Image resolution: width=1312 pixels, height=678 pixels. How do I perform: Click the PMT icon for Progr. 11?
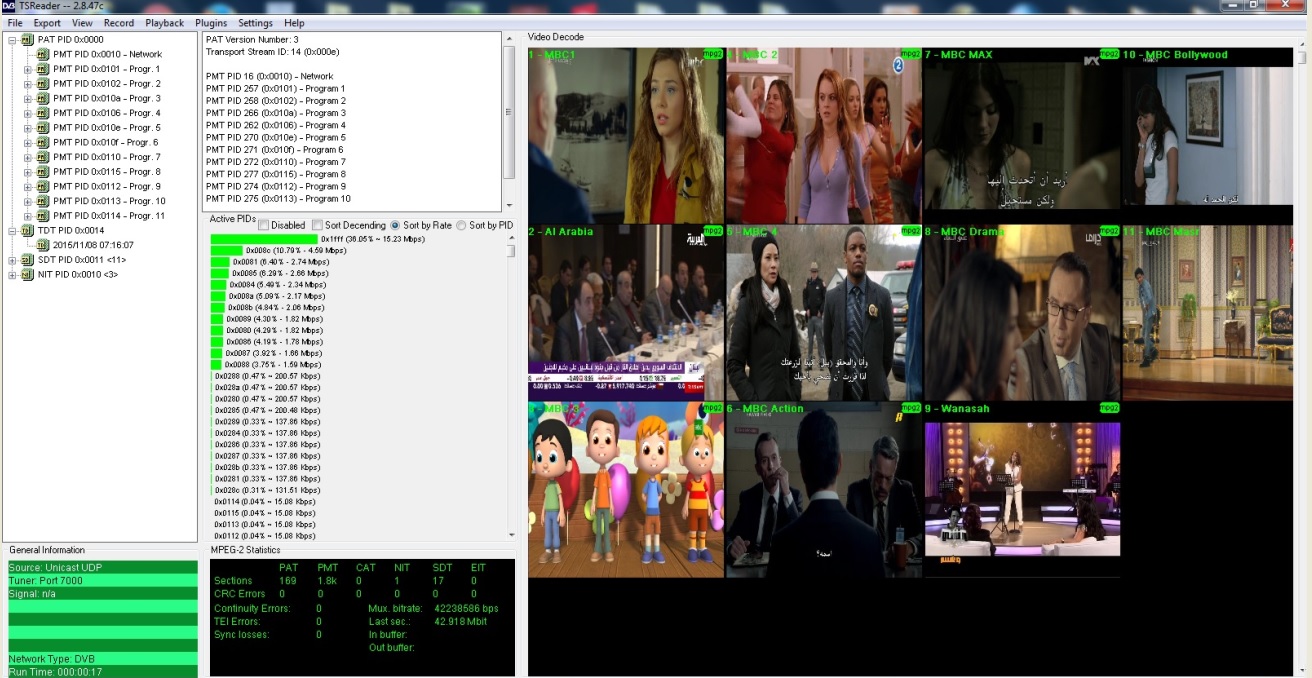click(43, 216)
